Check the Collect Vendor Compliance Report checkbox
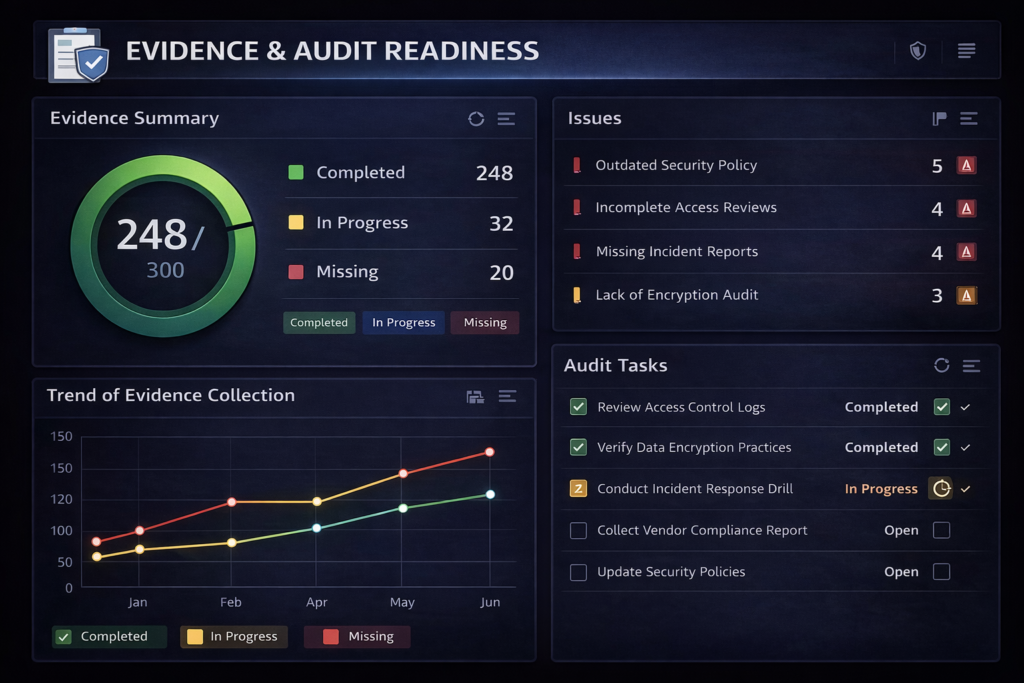Screen dimensions: 1024x683 pos(578,531)
